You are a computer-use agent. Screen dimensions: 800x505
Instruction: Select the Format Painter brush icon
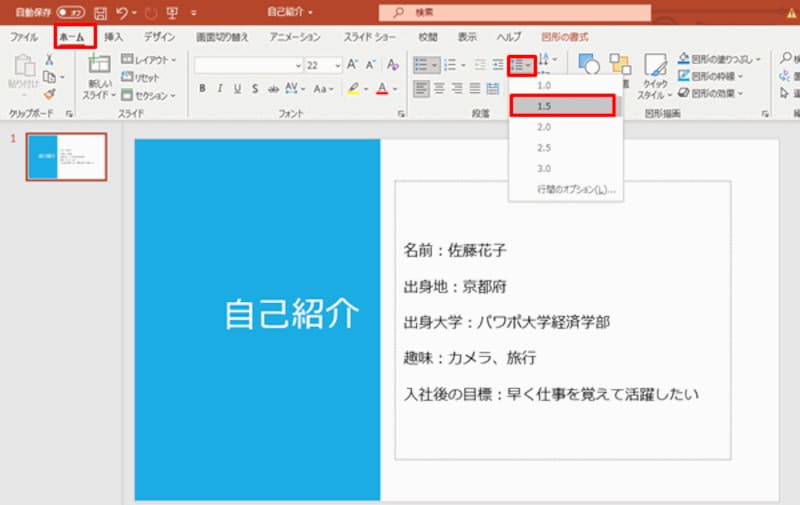(49, 94)
